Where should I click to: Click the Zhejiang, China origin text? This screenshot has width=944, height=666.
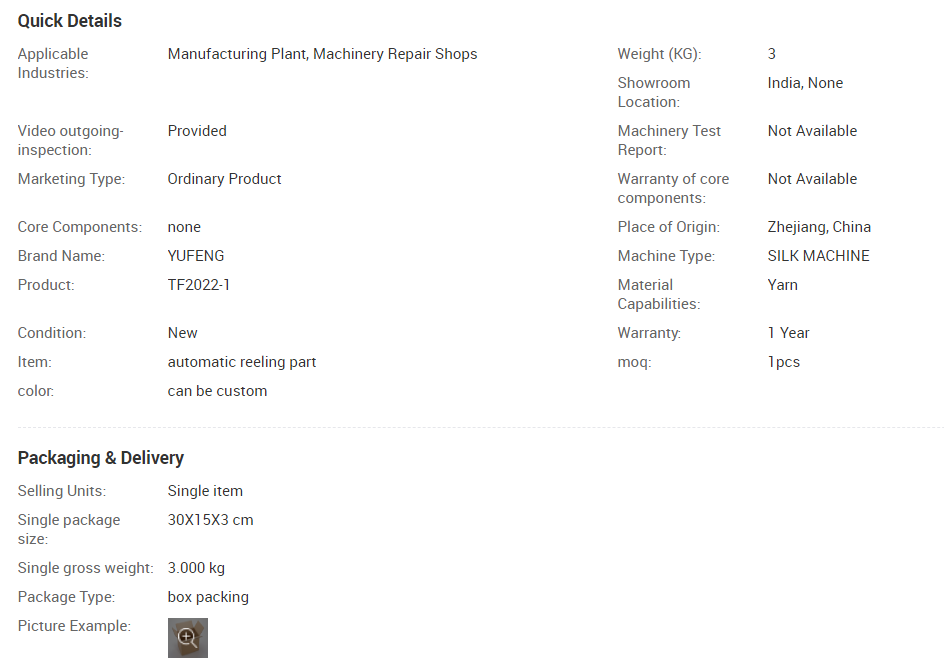point(819,227)
